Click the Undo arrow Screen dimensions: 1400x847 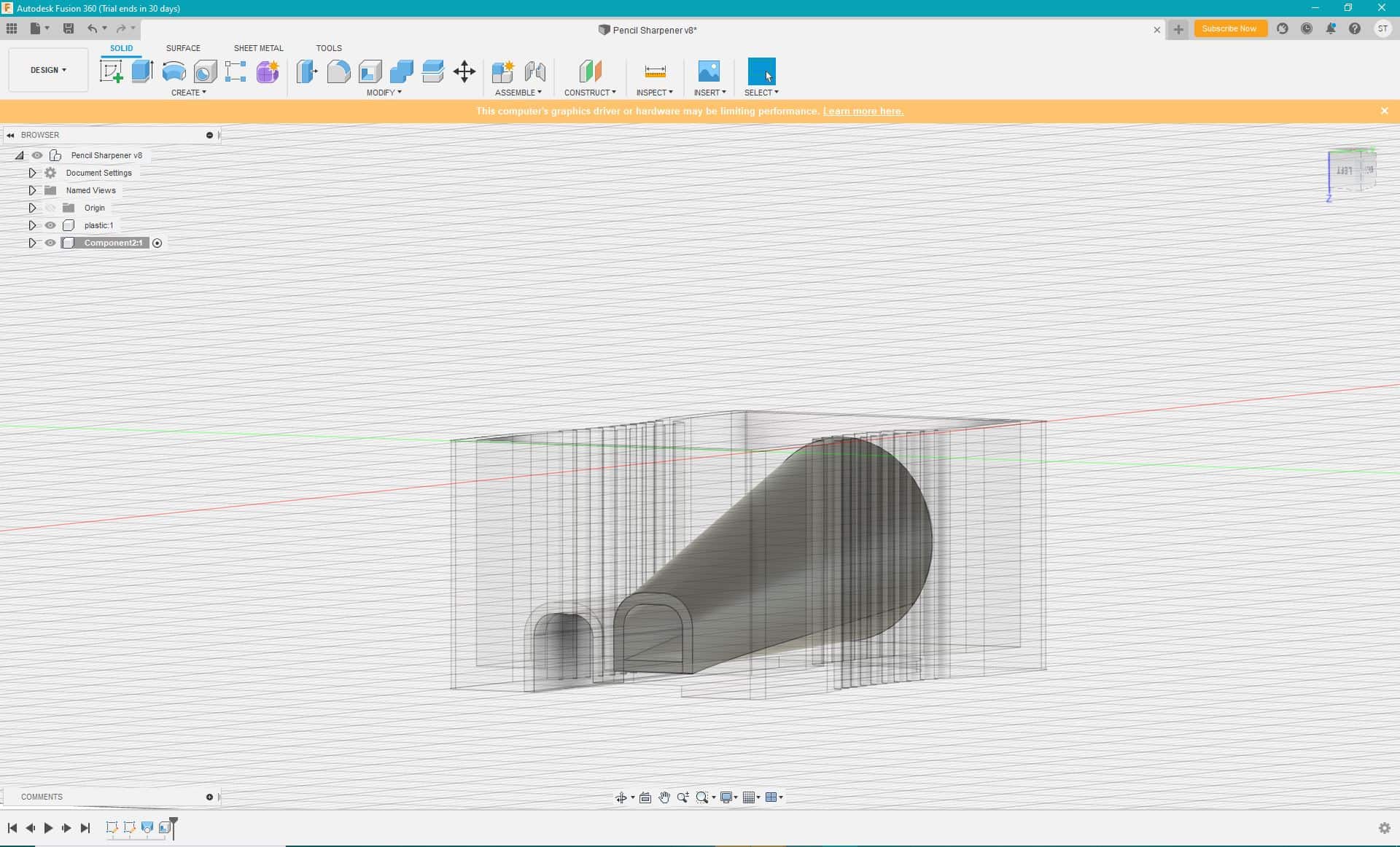92,28
